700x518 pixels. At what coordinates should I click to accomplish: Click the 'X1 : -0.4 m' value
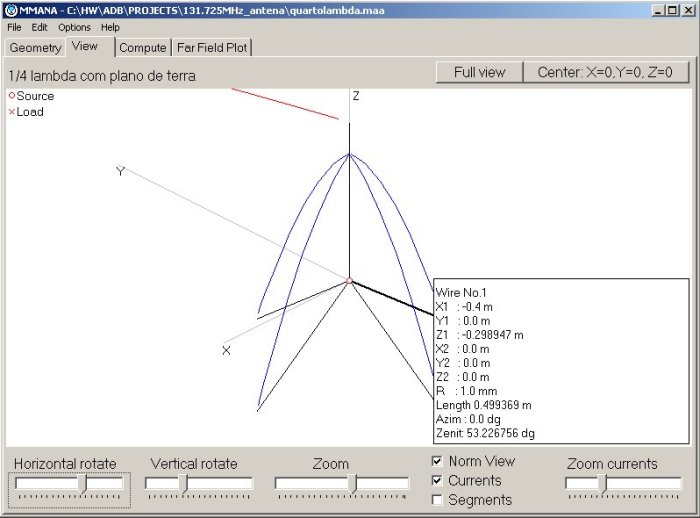(x=464, y=307)
